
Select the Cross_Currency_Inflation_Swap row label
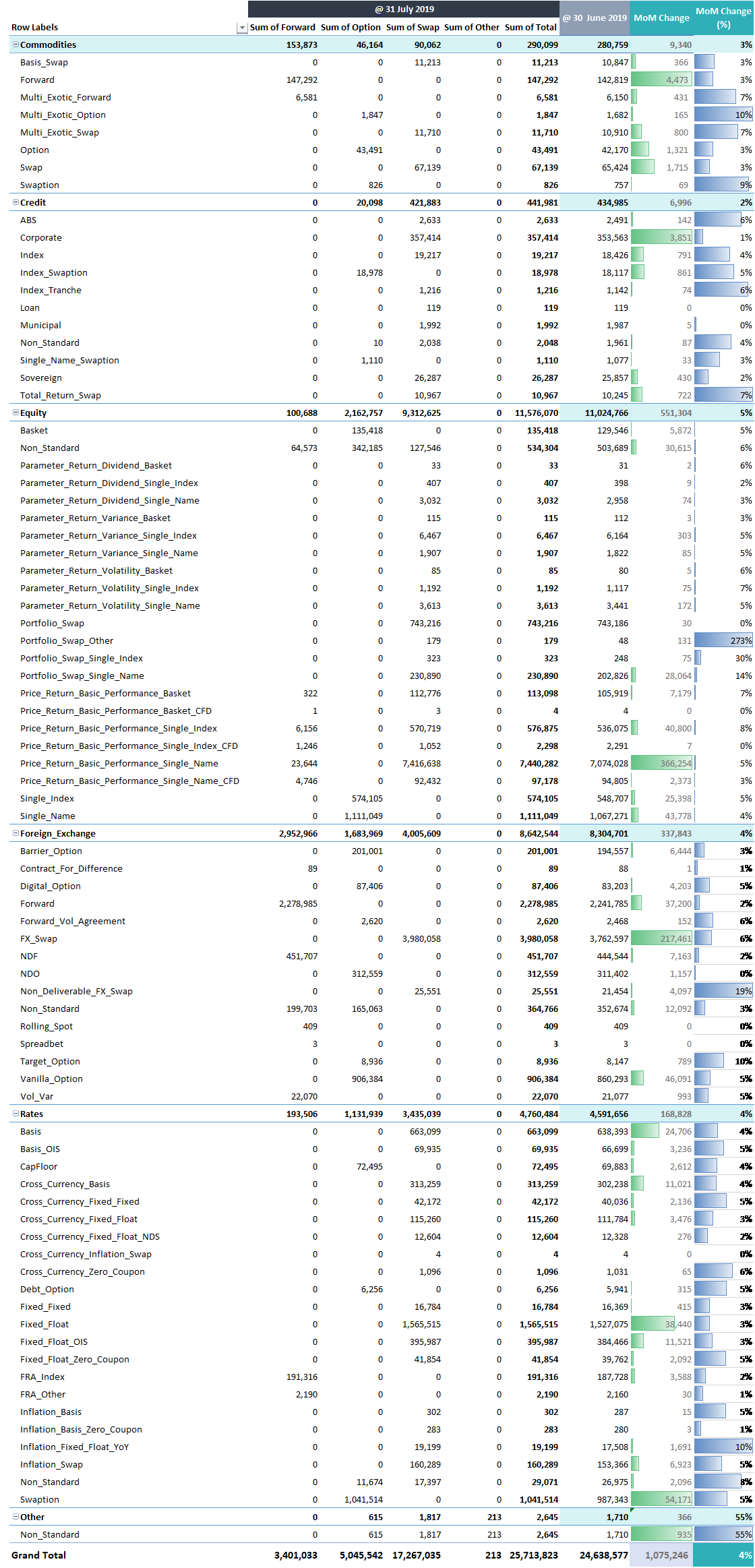tap(86, 1254)
